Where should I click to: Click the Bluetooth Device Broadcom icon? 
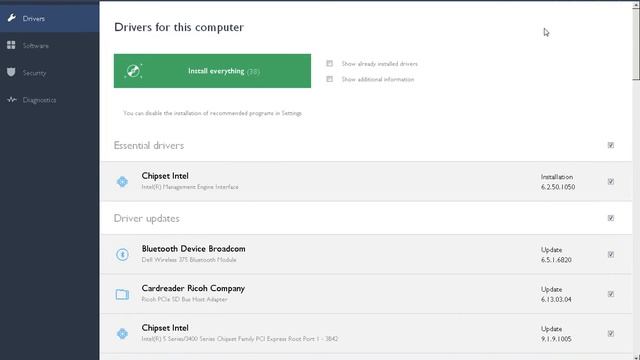(122, 254)
